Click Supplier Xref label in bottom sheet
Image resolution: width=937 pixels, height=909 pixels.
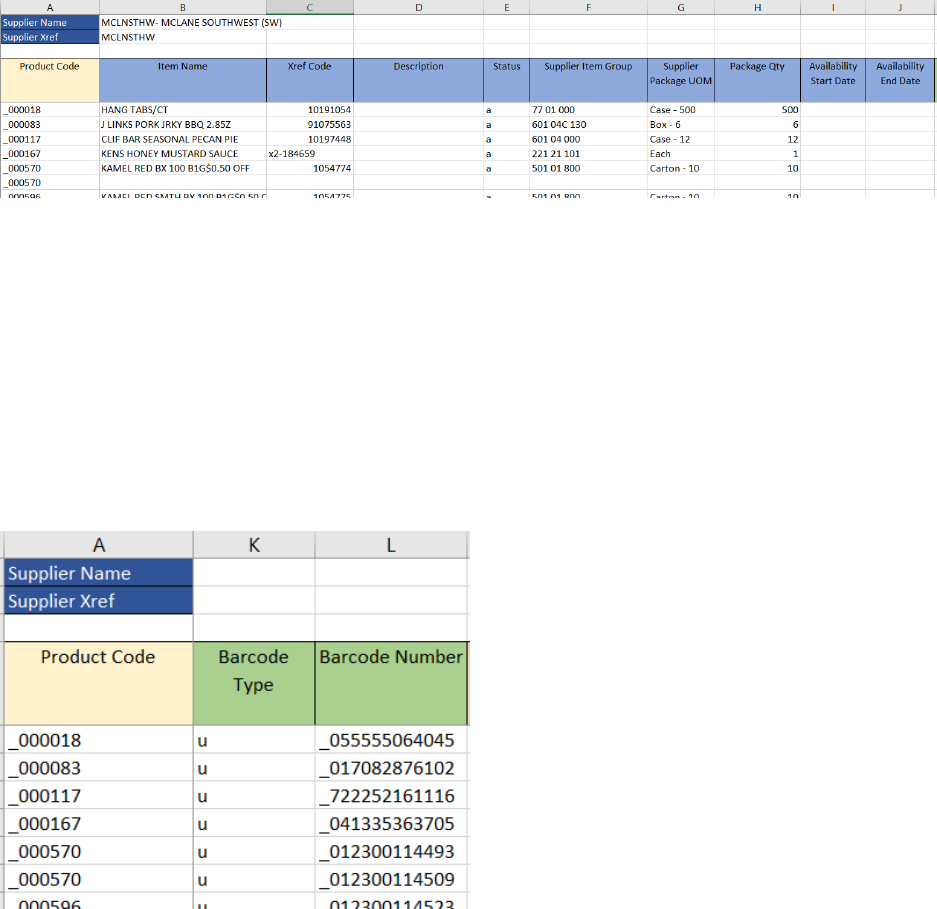[99, 601]
